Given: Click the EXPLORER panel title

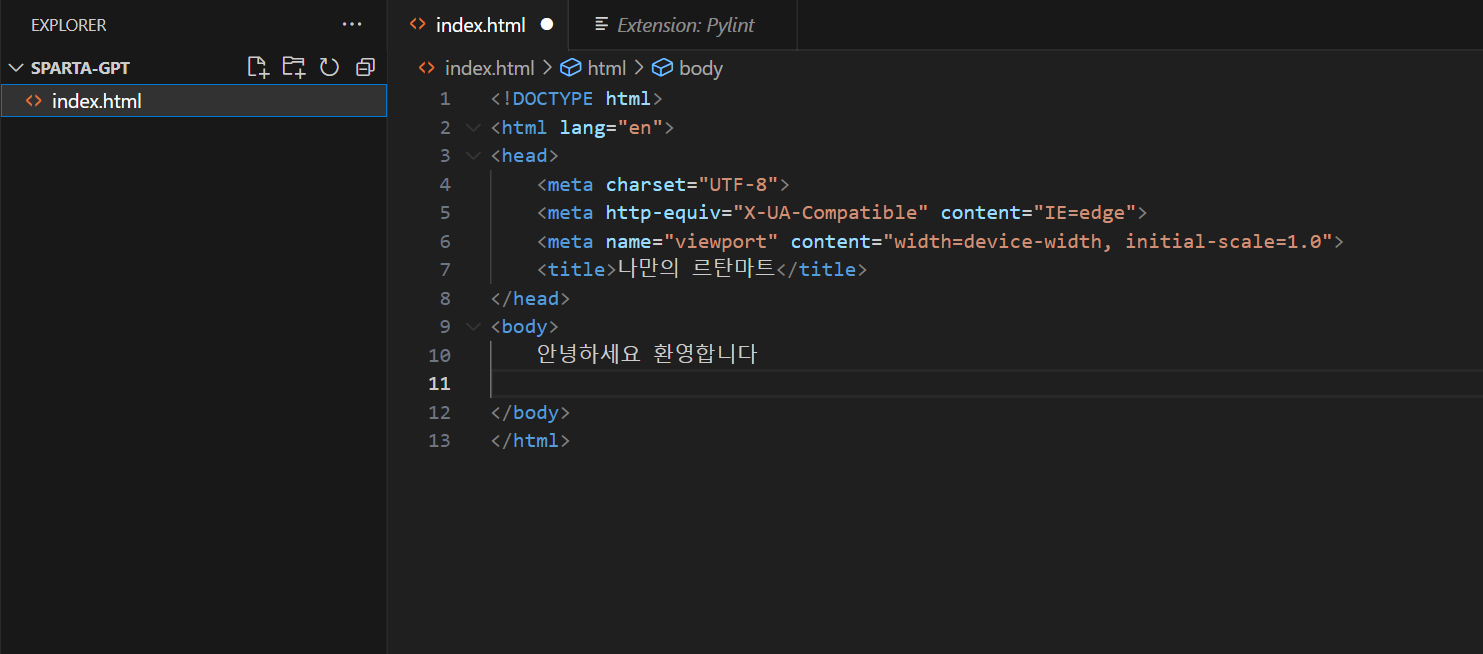Looking at the screenshot, I should 69,25.
